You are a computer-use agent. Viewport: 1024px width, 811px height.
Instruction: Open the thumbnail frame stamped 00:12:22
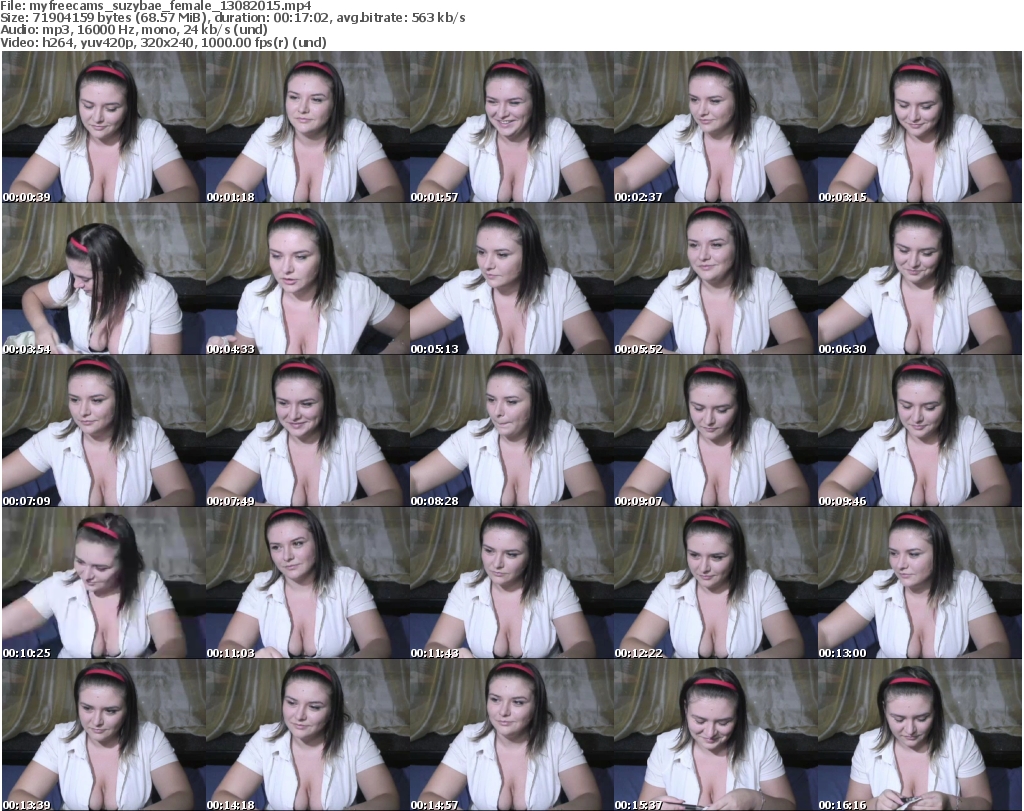coord(715,582)
